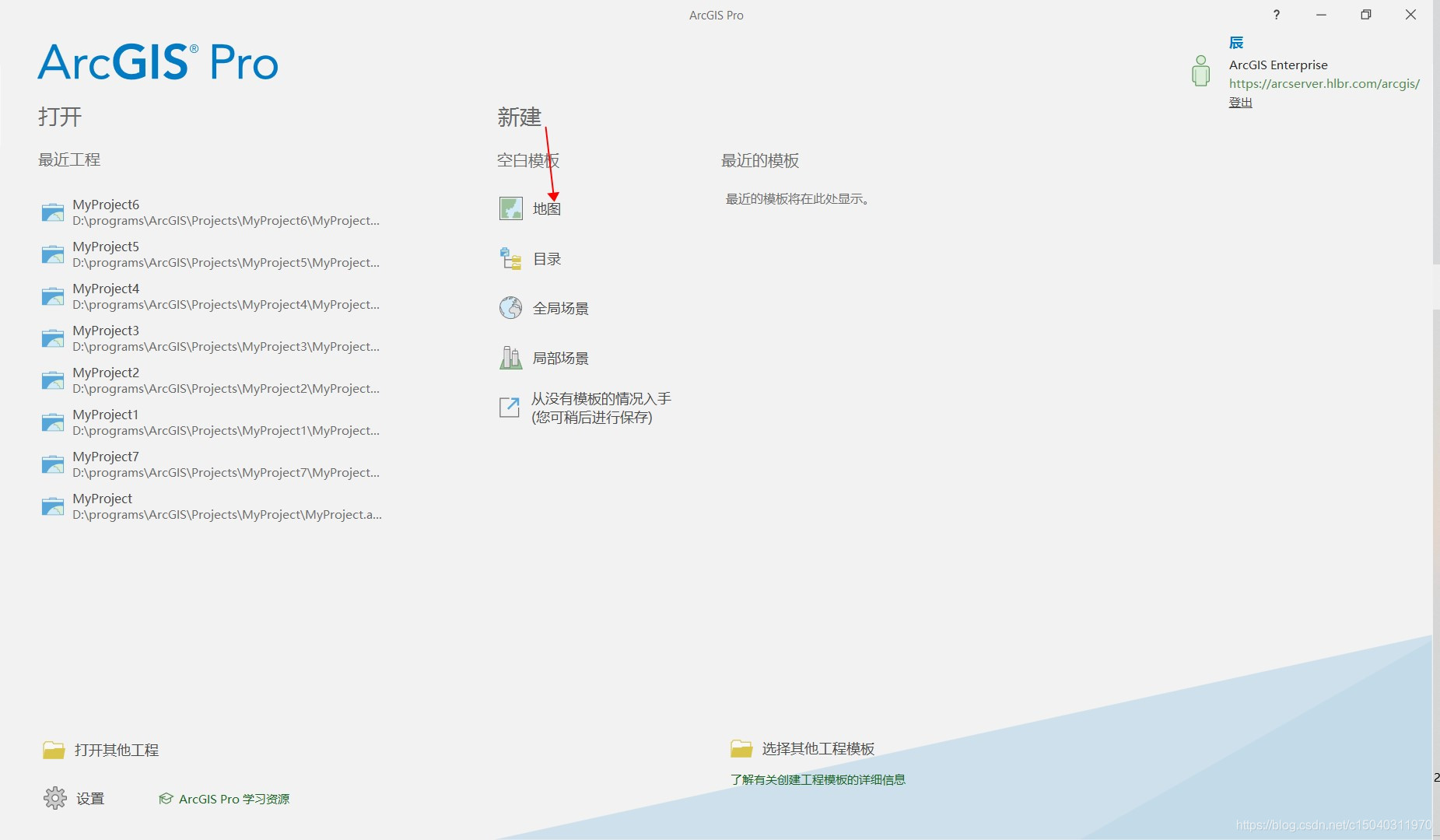Image resolution: width=1440 pixels, height=840 pixels.
Task: Click the user name 辰
Action: (x=1236, y=43)
